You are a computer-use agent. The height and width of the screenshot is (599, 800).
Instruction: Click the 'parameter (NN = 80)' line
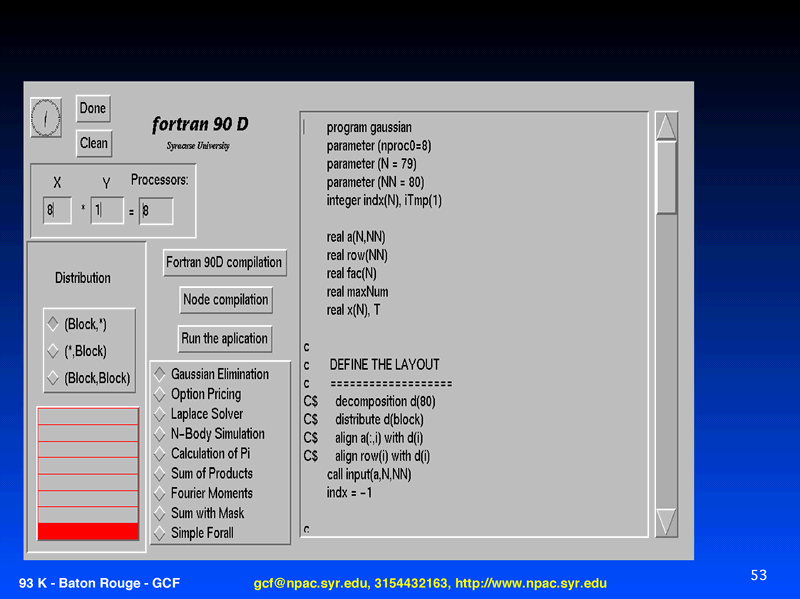click(x=376, y=183)
